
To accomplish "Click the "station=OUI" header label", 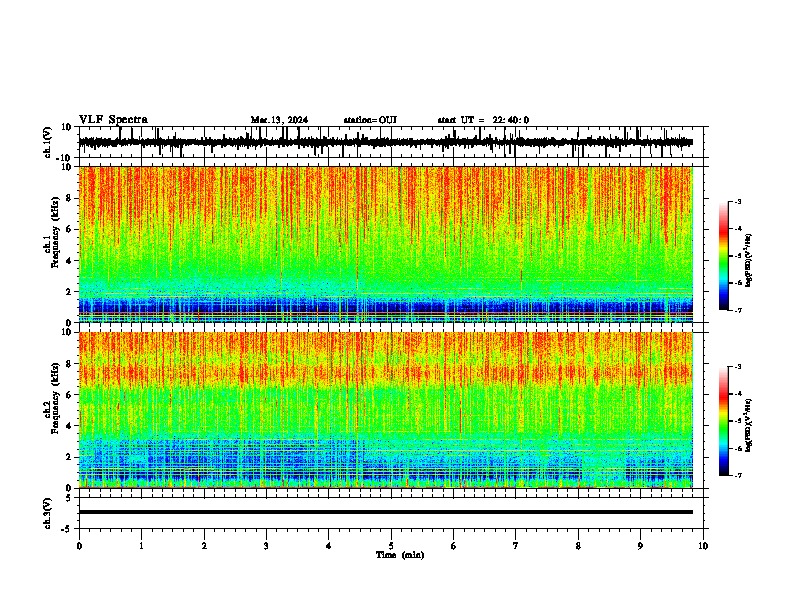I will [370, 120].
